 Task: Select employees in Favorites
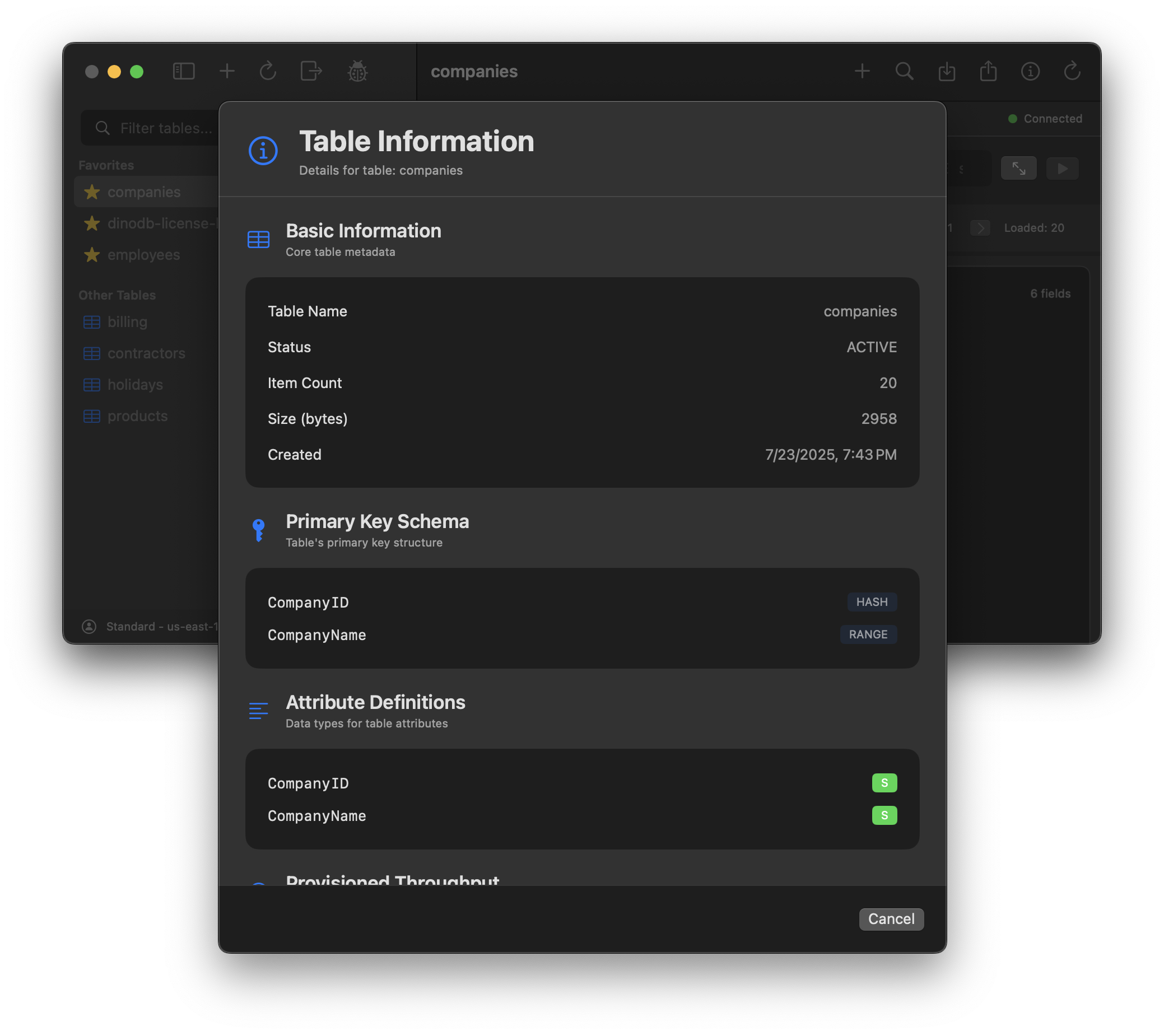point(147,254)
